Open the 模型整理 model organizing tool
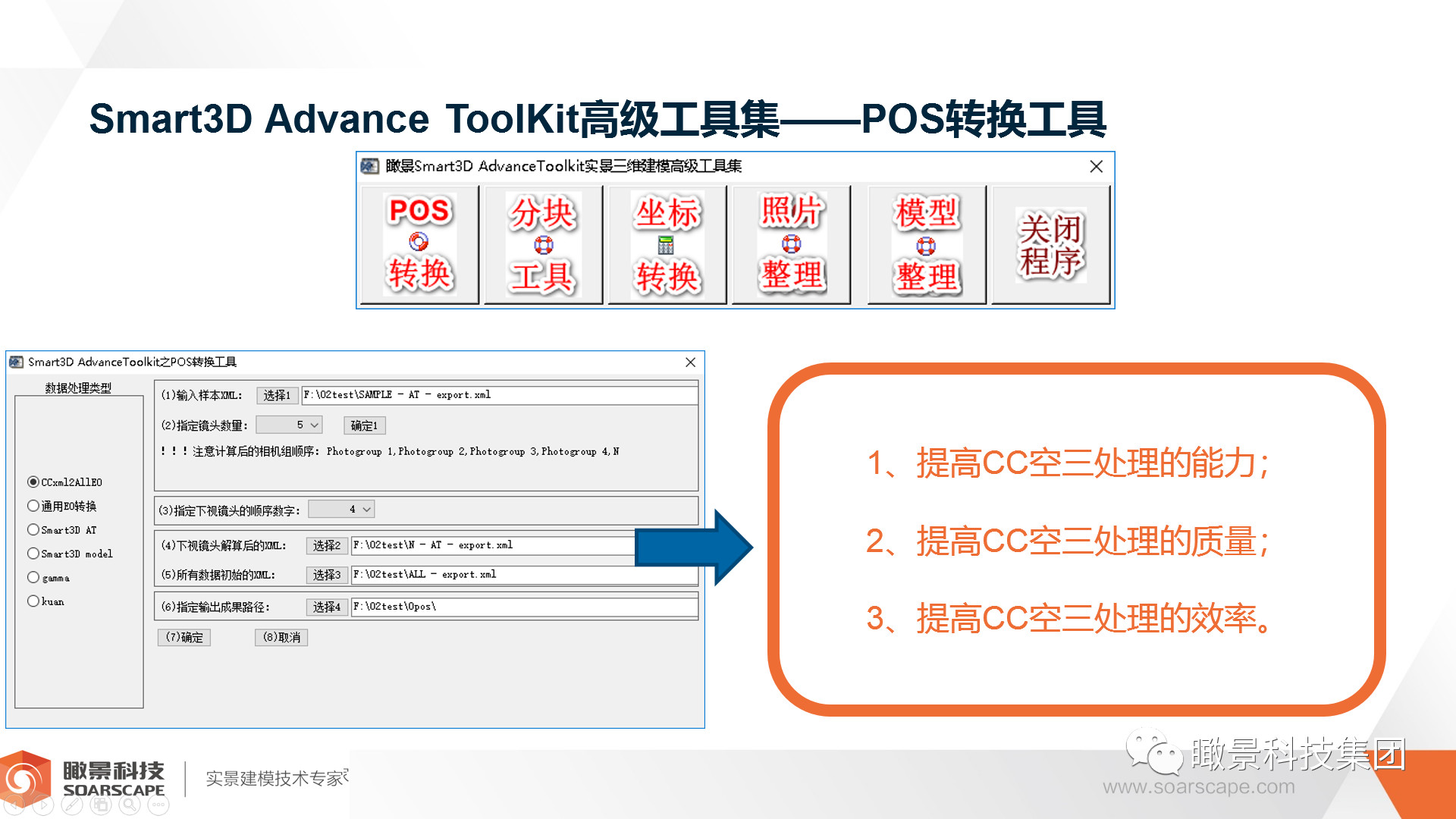The width and height of the screenshot is (1456, 819). pyautogui.click(x=927, y=244)
